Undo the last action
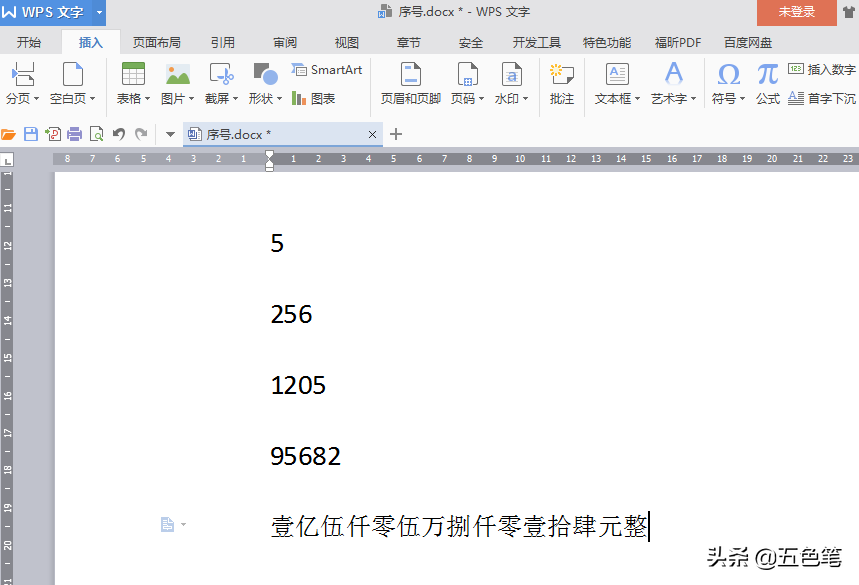 (119, 134)
